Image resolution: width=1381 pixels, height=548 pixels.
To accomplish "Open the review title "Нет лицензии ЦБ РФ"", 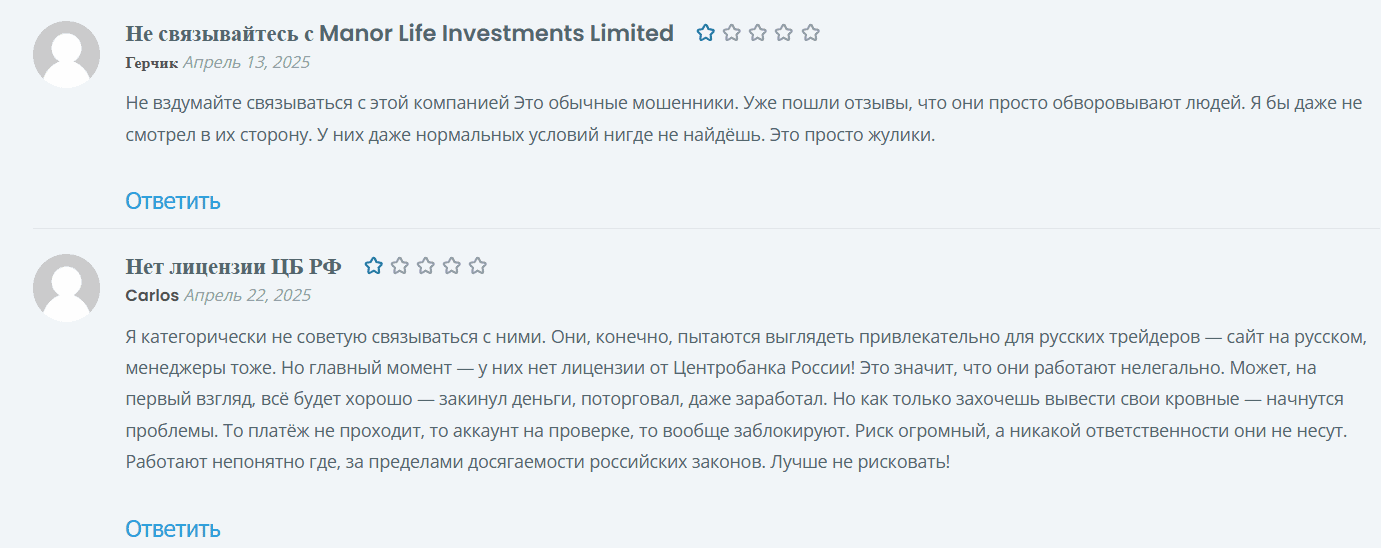I will click(x=233, y=266).
